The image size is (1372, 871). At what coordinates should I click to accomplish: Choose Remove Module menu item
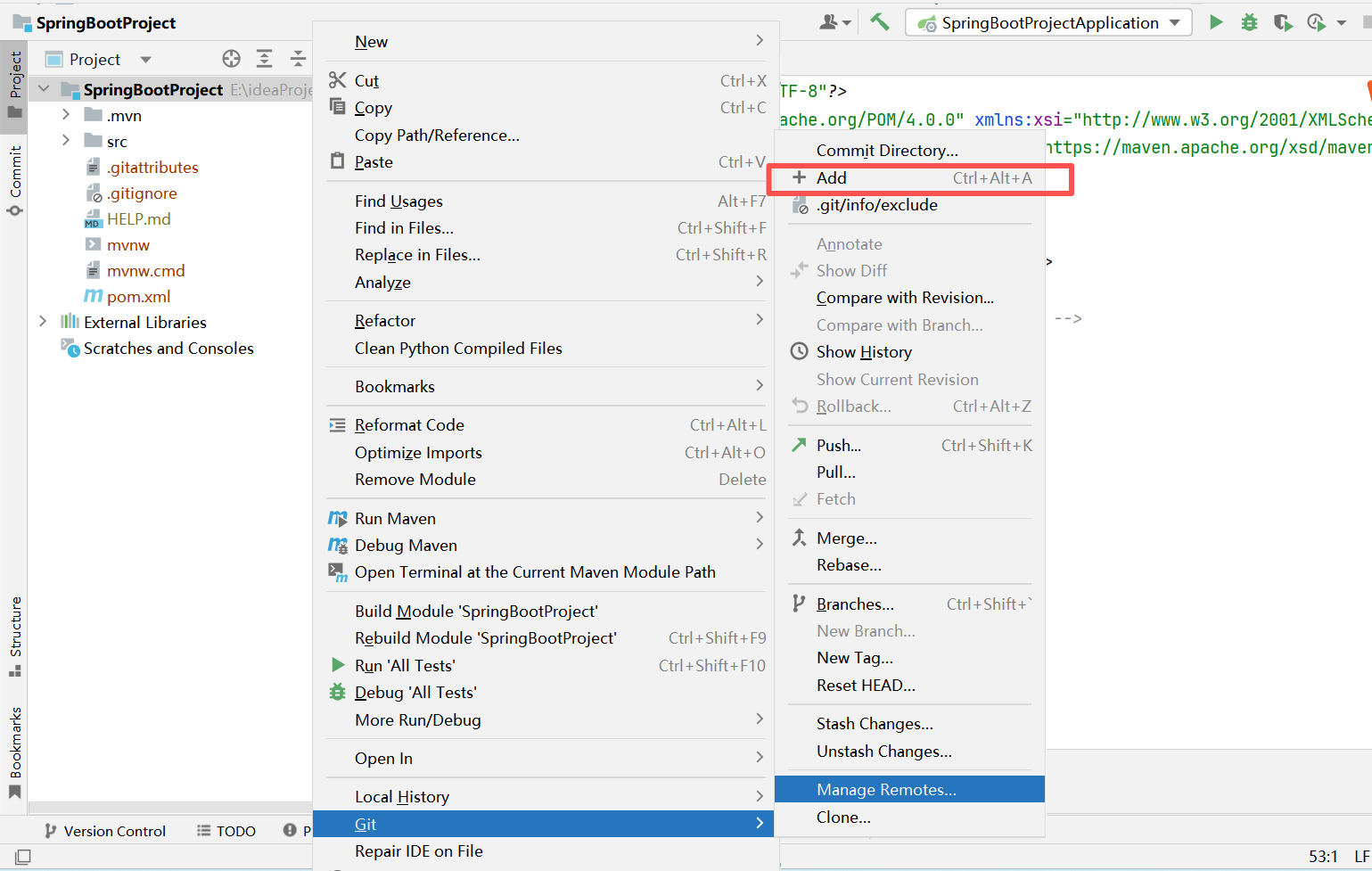546,480
